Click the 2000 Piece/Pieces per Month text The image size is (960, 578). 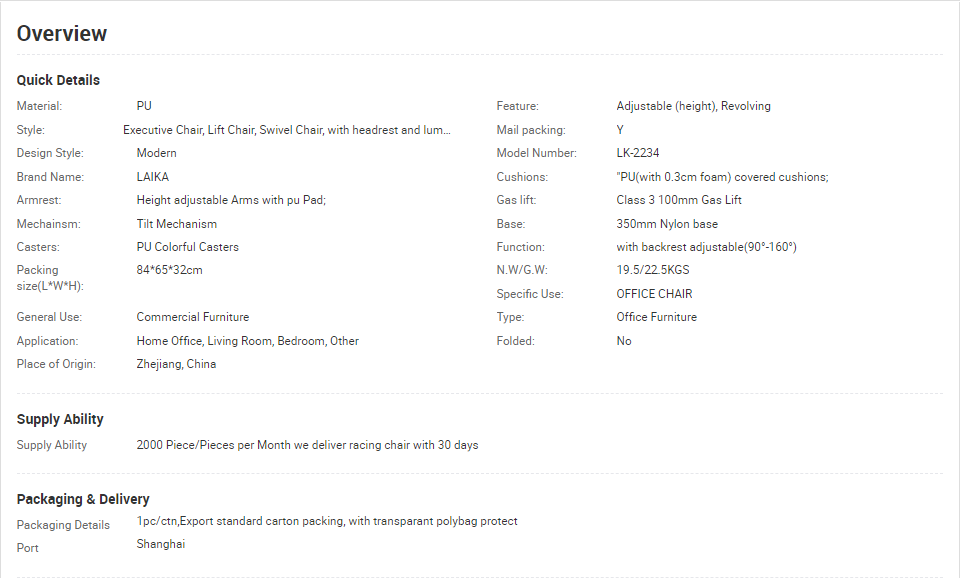214,445
